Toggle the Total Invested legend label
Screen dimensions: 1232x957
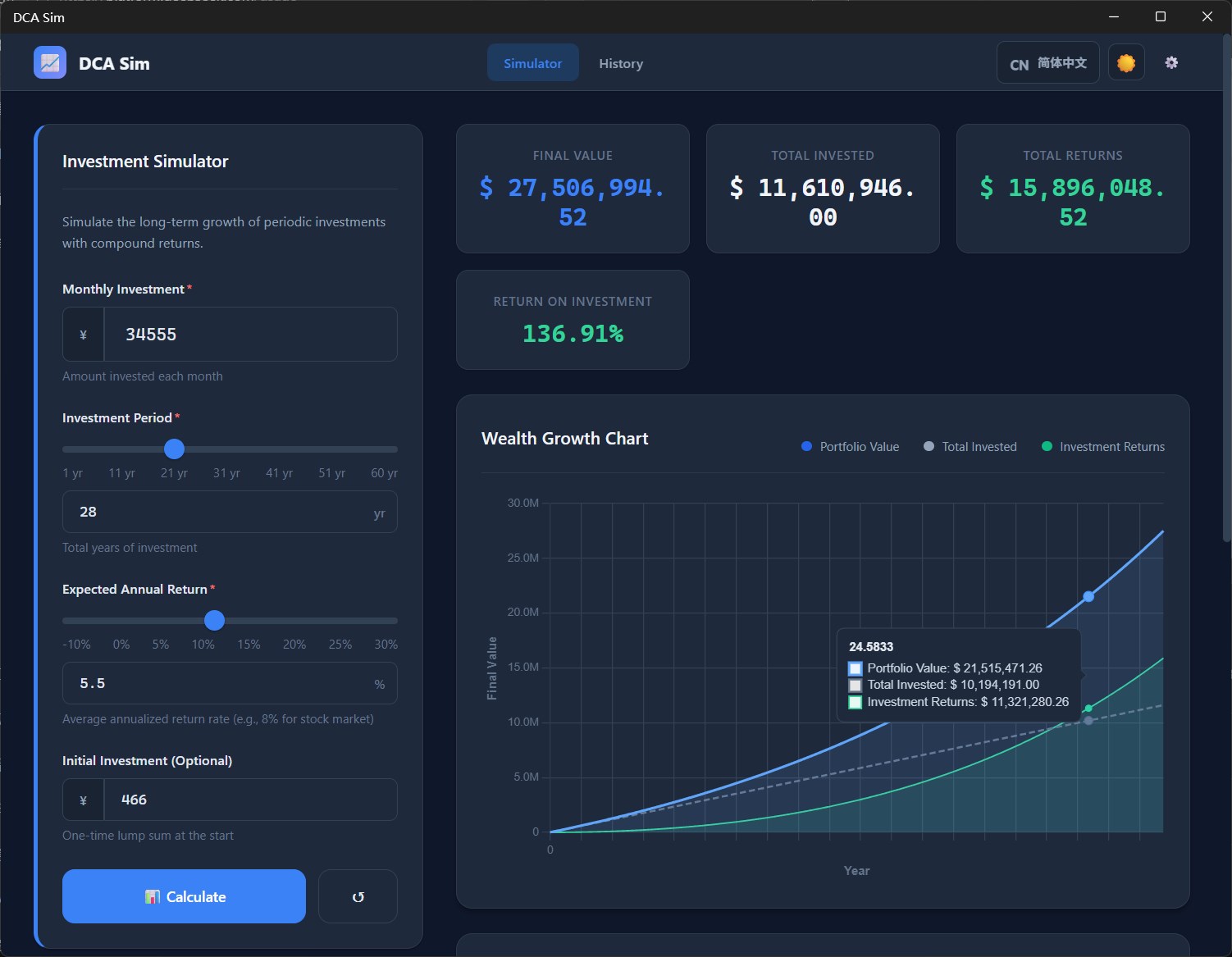pos(979,447)
